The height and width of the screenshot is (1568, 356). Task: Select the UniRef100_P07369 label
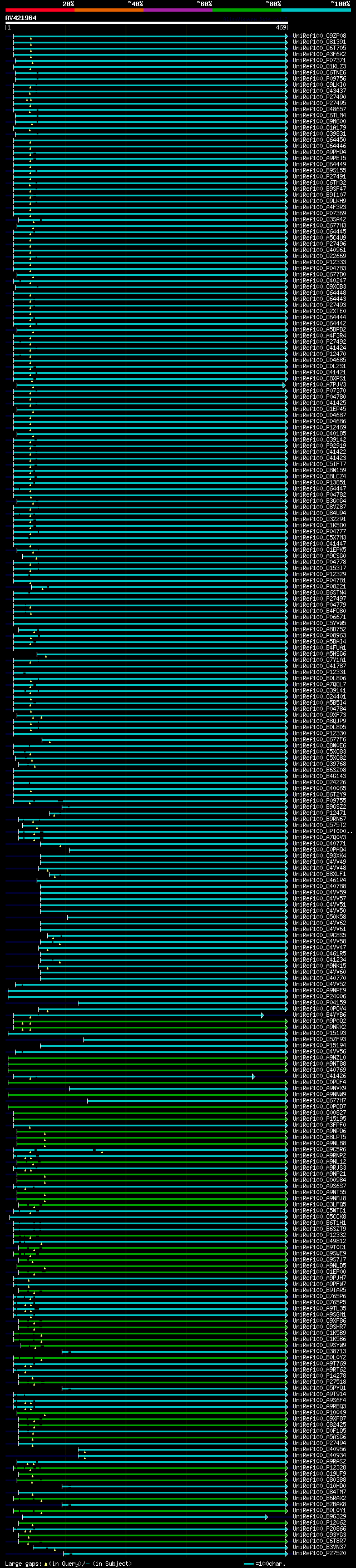[x=319, y=213]
